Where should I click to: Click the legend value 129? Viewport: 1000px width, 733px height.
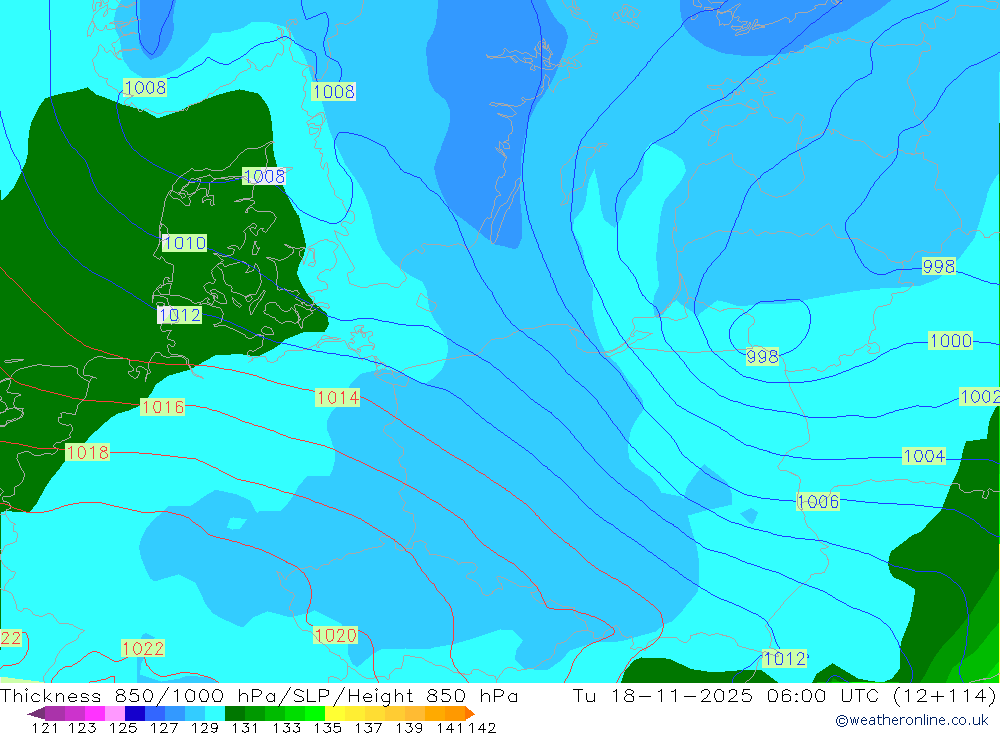click(205, 728)
